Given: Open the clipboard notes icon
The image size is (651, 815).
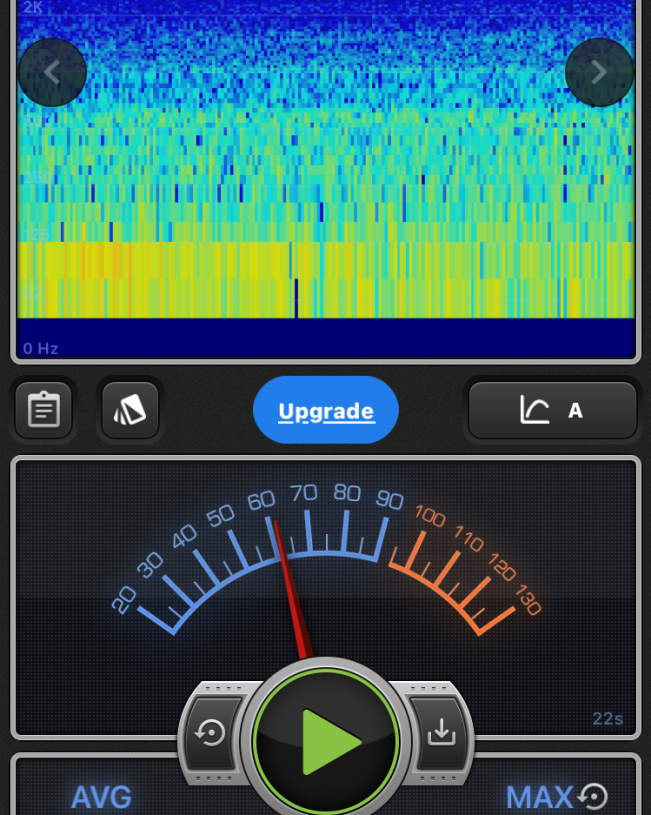Looking at the screenshot, I should [x=44, y=410].
